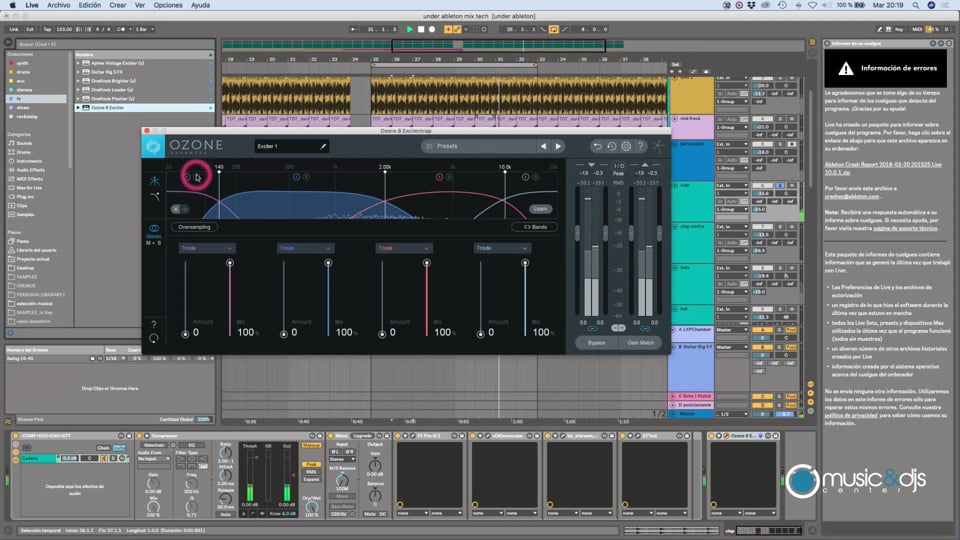Click band 2 Mix slider handle

click(328, 263)
